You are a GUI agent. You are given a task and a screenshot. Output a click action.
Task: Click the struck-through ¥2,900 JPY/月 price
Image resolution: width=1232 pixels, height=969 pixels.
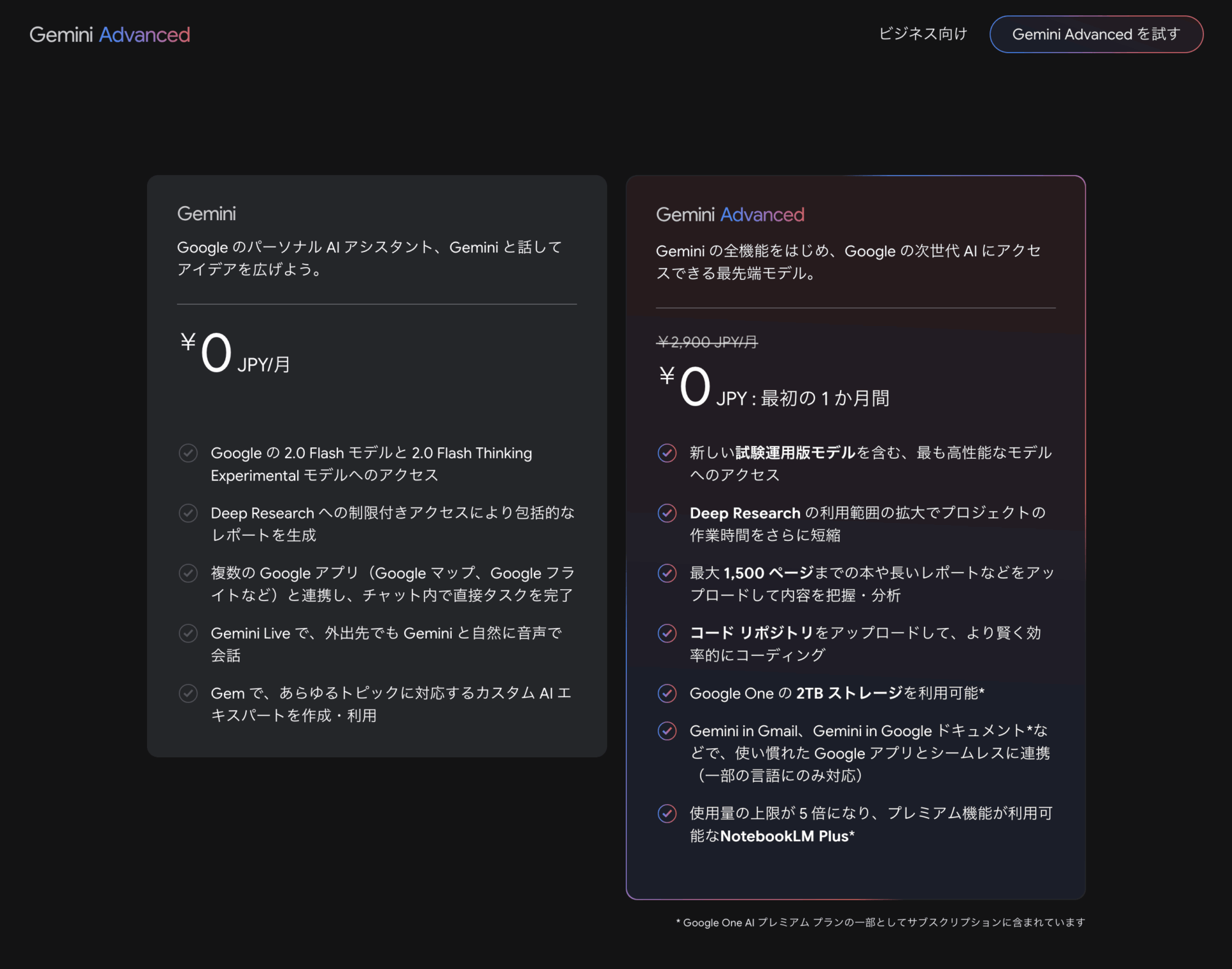[706, 342]
